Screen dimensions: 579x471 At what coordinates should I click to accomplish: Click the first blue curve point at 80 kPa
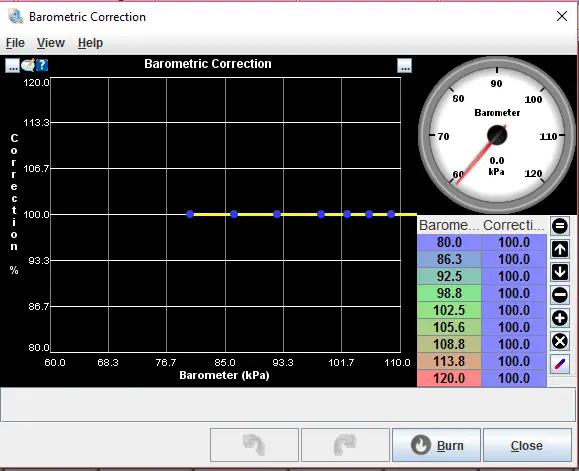[190, 214]
